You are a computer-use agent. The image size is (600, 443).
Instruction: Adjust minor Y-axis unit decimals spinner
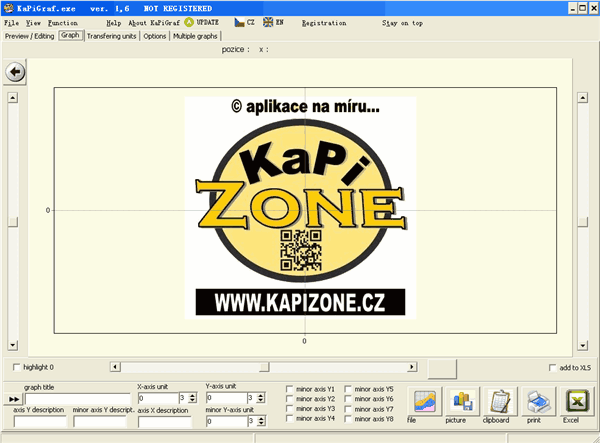click(261, 421)
